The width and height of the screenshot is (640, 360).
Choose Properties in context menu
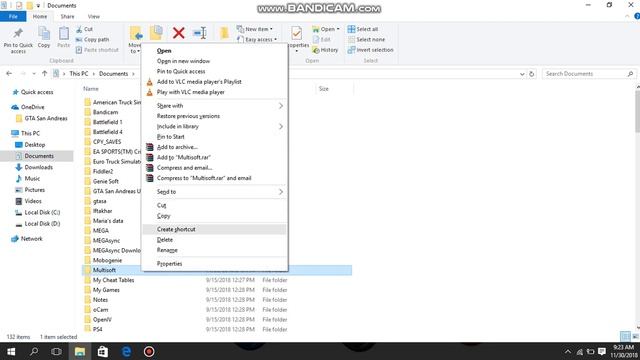(x=215, y=264)
